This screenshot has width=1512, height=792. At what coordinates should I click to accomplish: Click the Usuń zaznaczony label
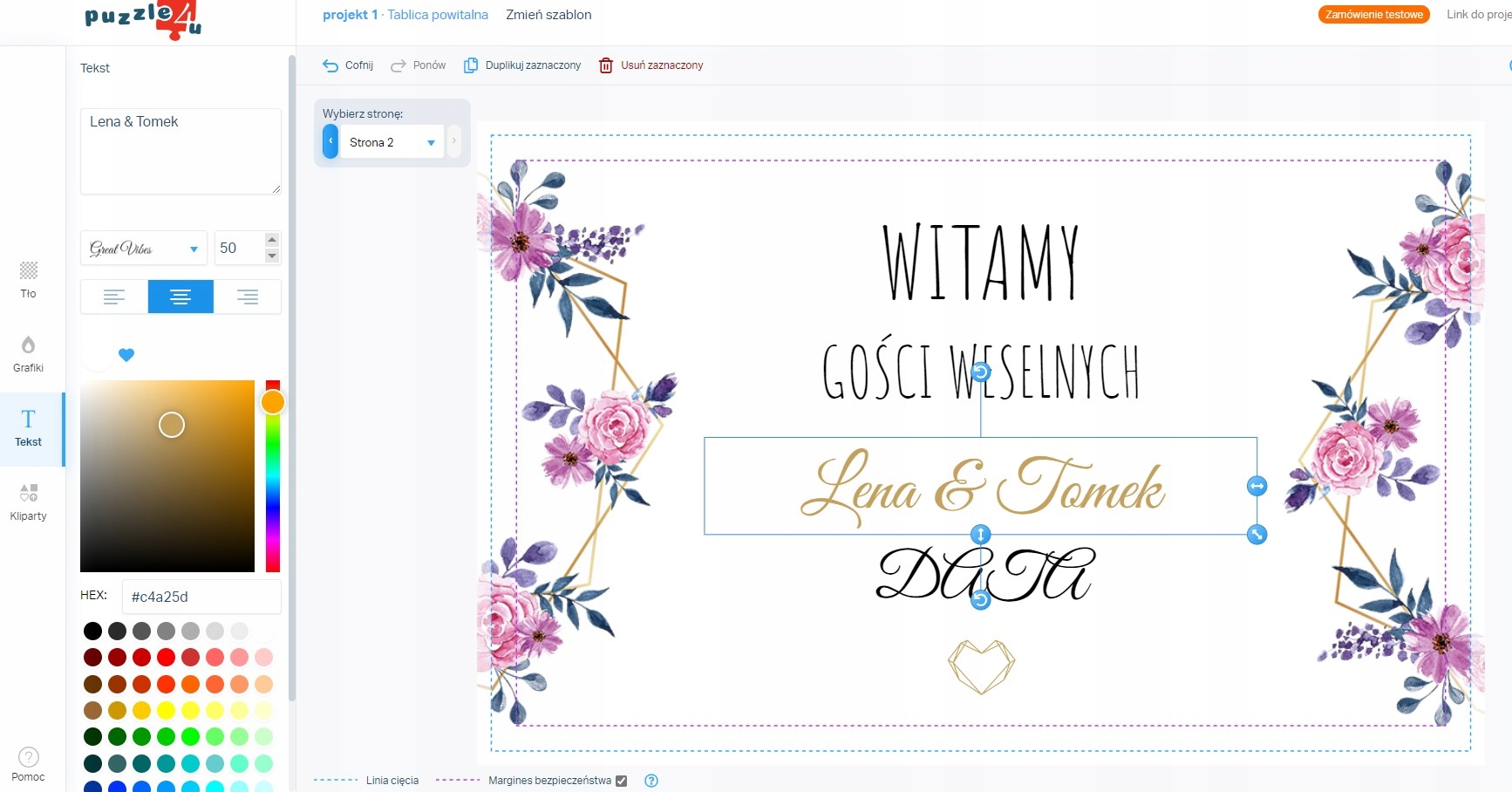point(662,65)
